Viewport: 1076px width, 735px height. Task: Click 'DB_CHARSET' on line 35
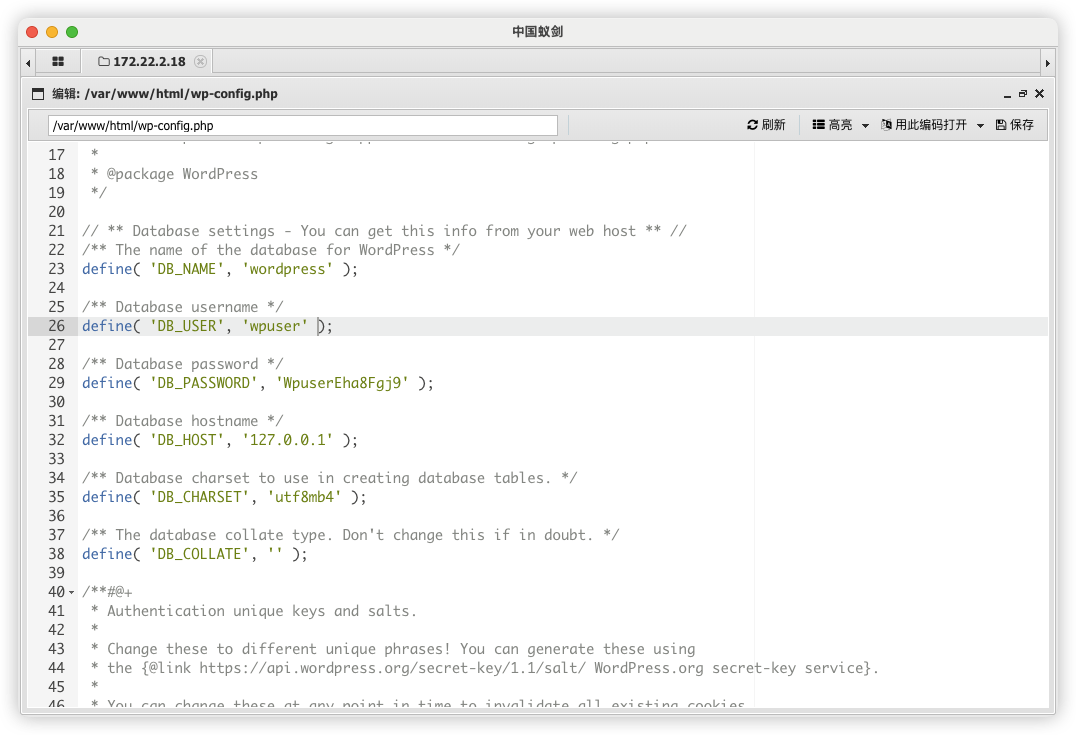click(200, 497)
